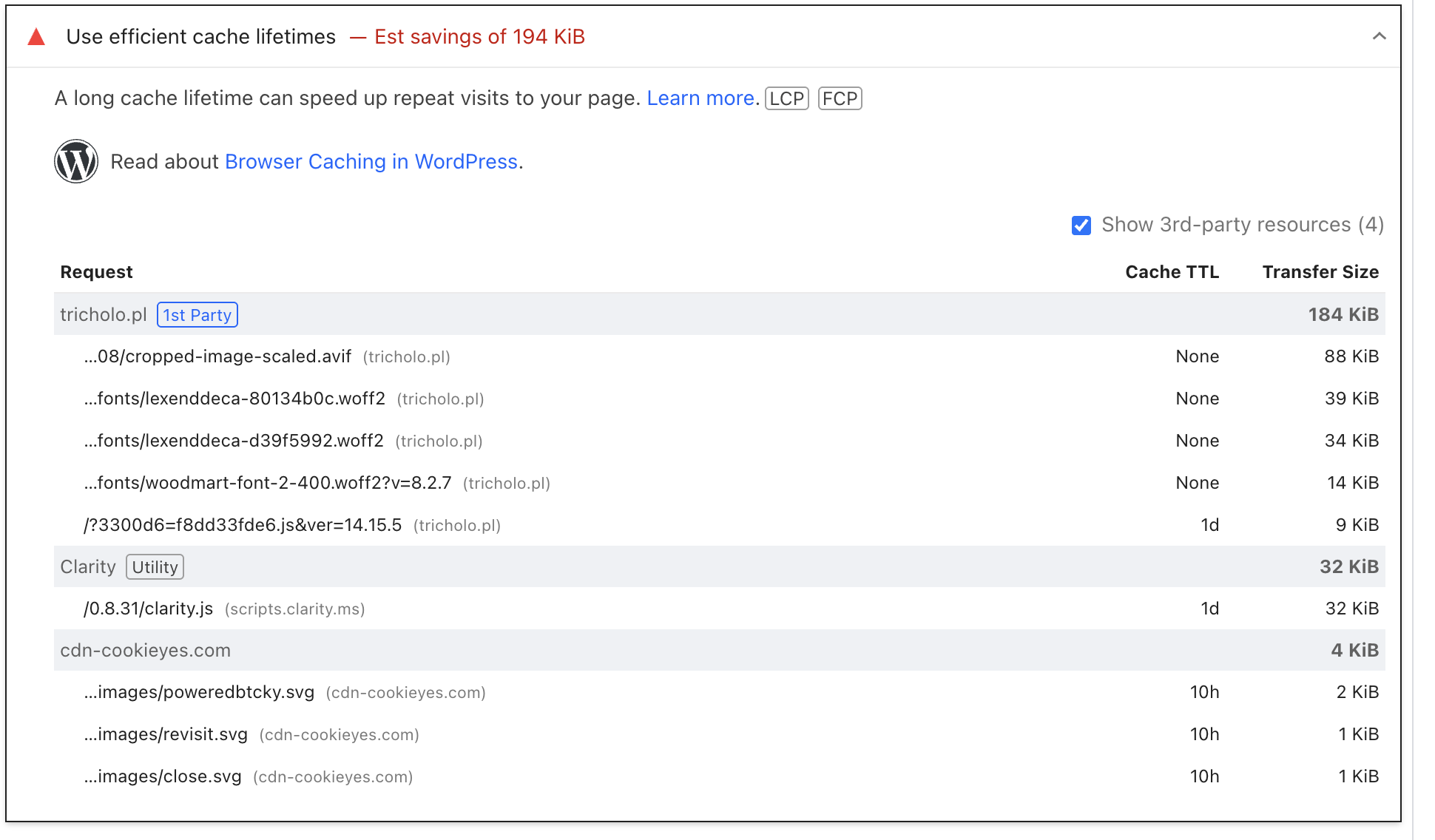Click the red warning triangle icon
The image size is (1435, 840).
36,37
